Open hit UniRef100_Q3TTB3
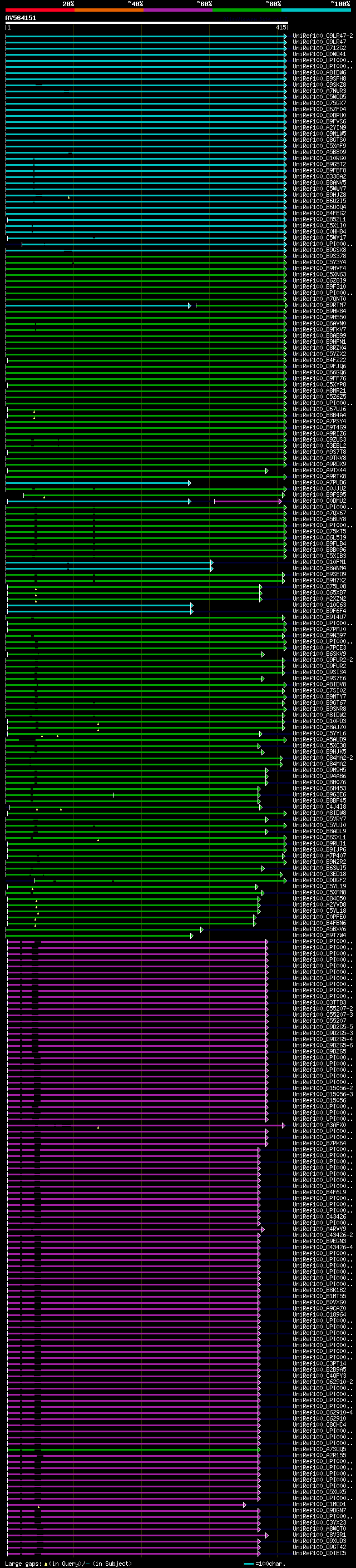The height and width of the screenshot is (1568, 356). tap(319, 1003)
